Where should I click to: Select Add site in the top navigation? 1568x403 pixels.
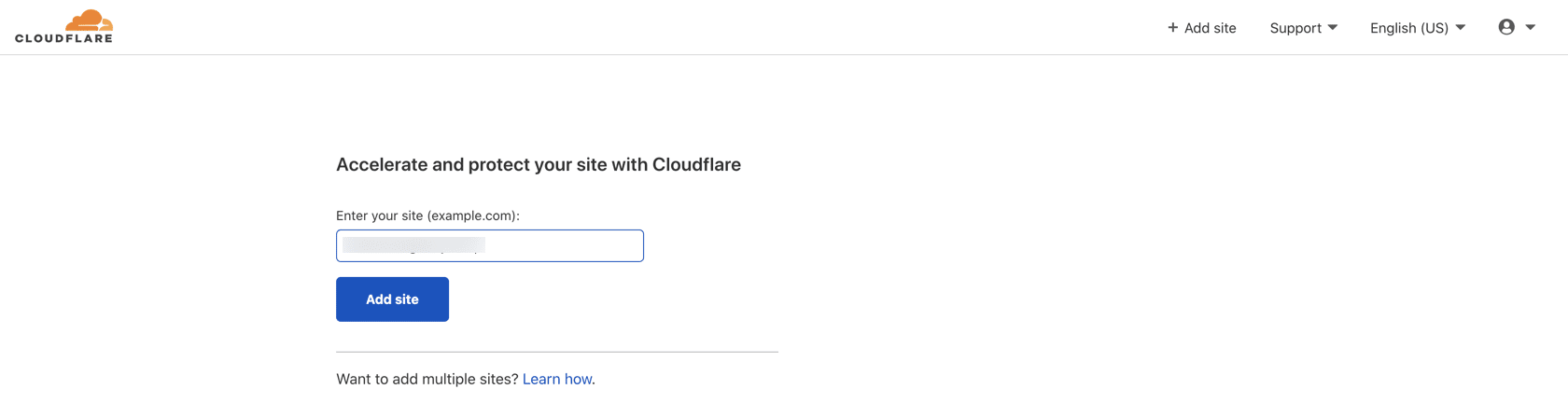click(1210, 28)
